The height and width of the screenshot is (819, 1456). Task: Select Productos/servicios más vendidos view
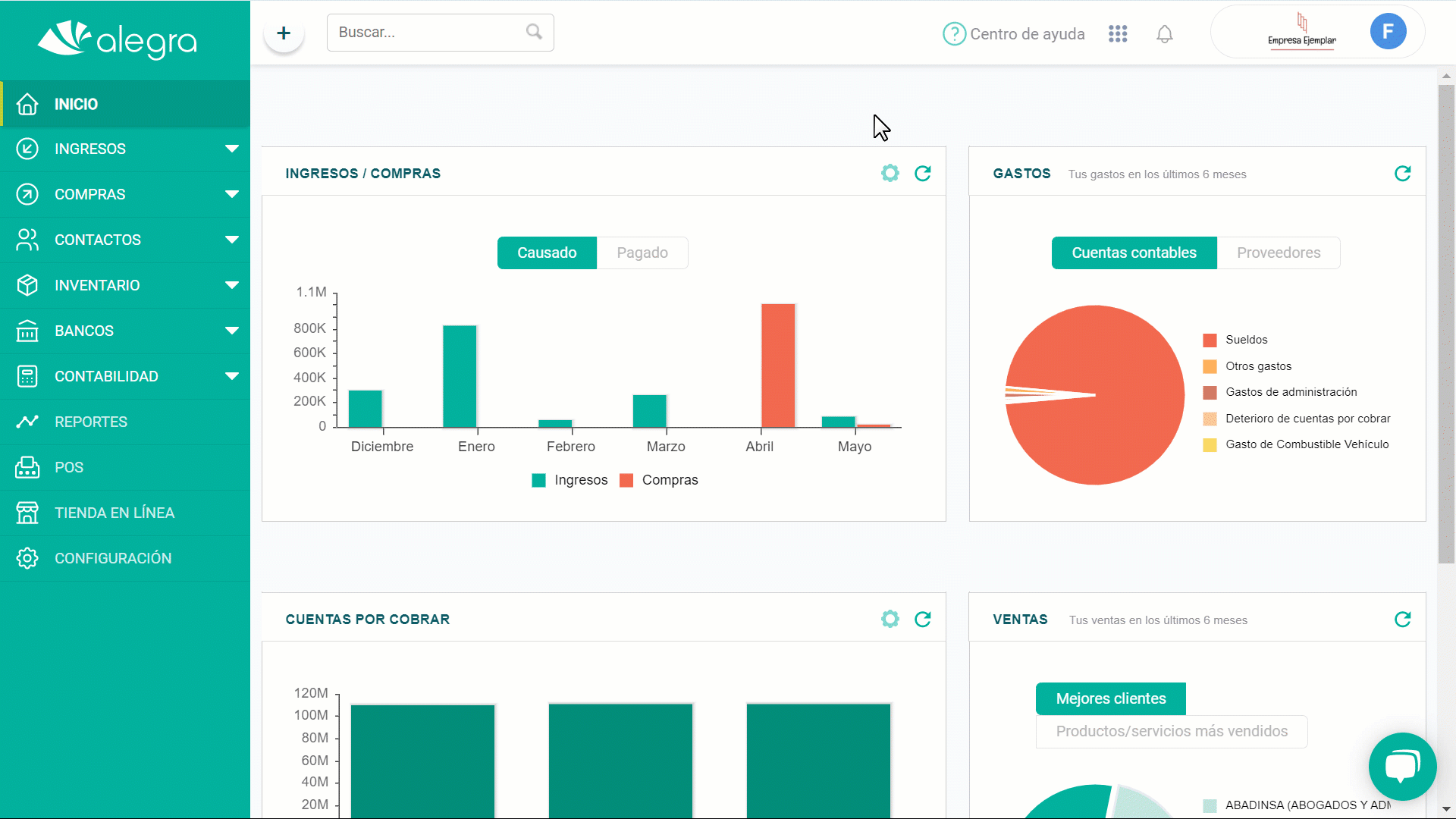1171,731
